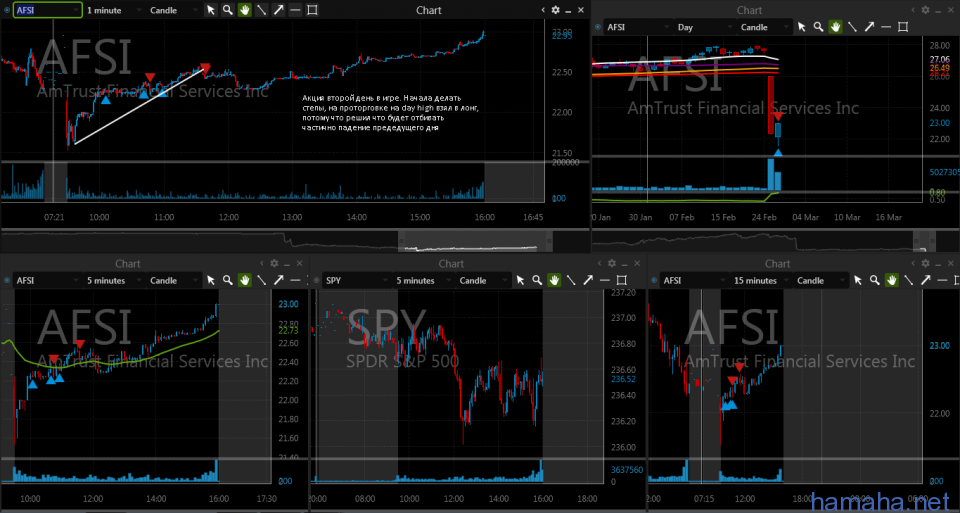Toggle the link dot beside AFSI in the Day chart
Image resolution: width=960 pixels, height=513 pixels.
(x=598, y=27)
